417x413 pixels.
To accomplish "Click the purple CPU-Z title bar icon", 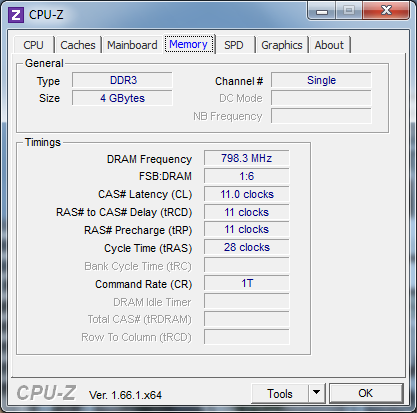I will click(16, 15).
